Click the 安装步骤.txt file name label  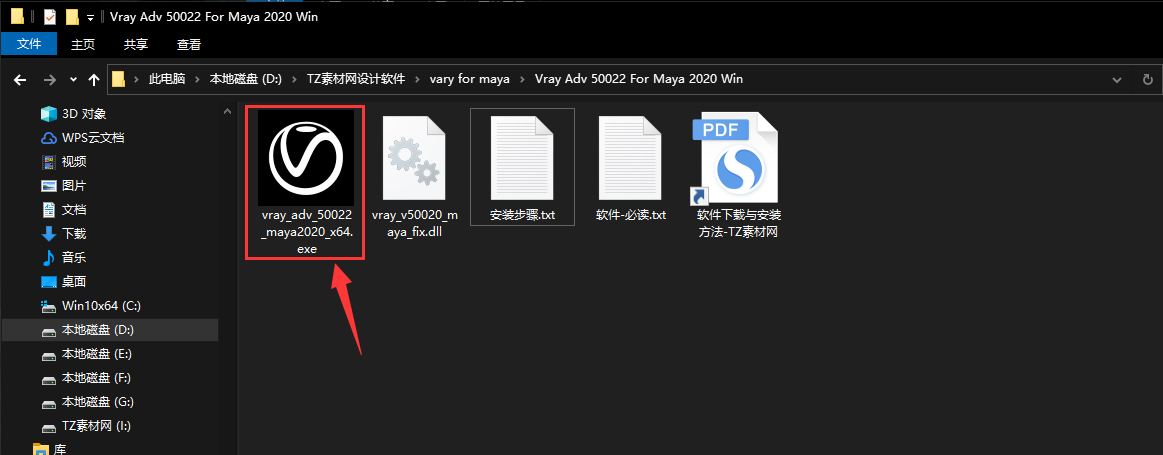coord(522,215)
